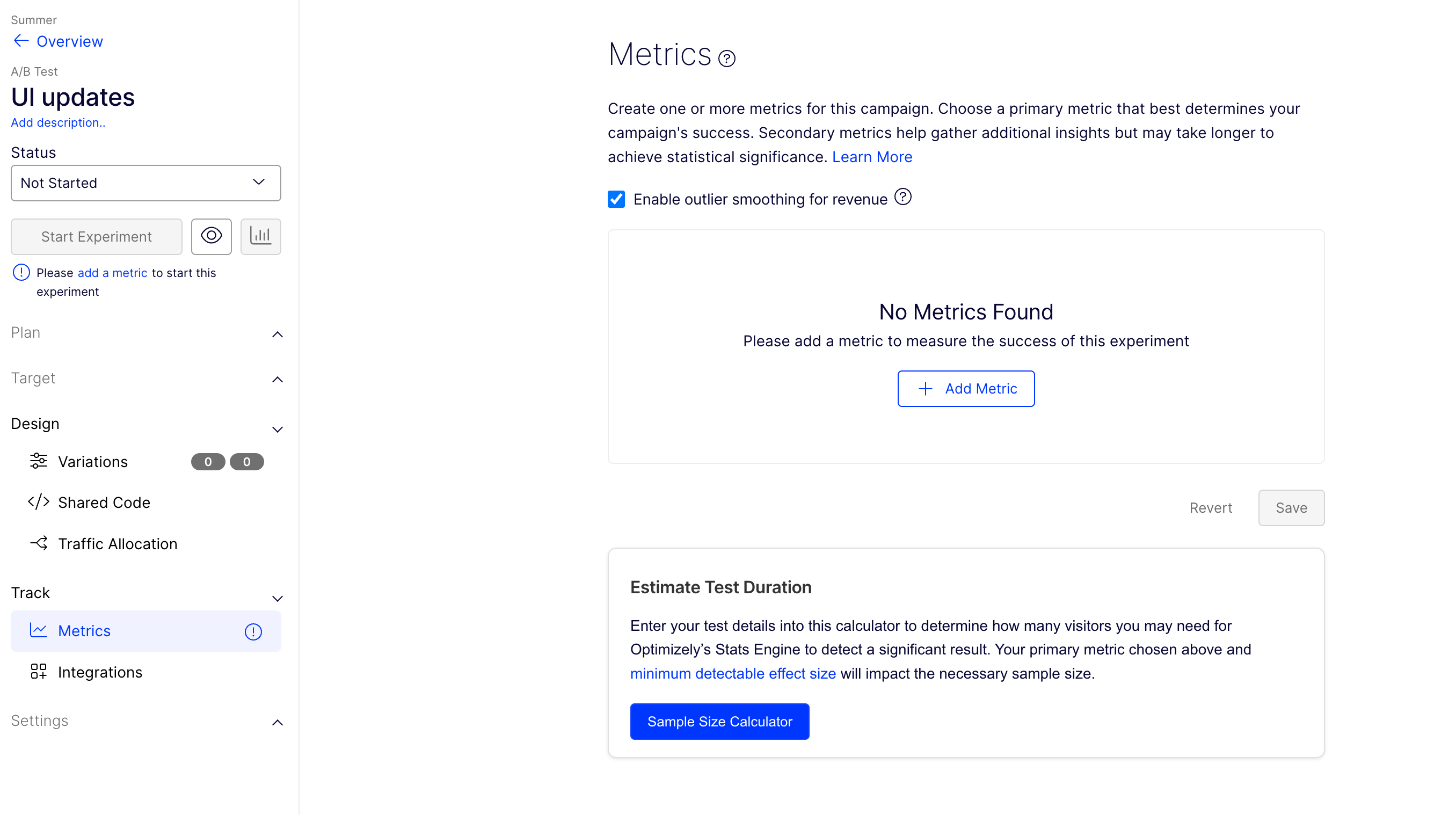Disable outlier smoothing for revenue
This screenshot has width=1456, height=815.
point(616,199)
